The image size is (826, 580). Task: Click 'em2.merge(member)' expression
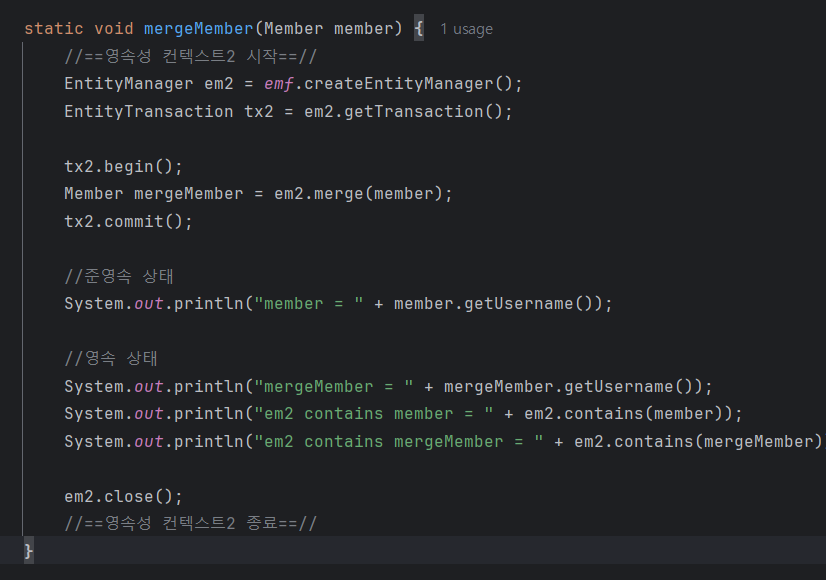358,194
